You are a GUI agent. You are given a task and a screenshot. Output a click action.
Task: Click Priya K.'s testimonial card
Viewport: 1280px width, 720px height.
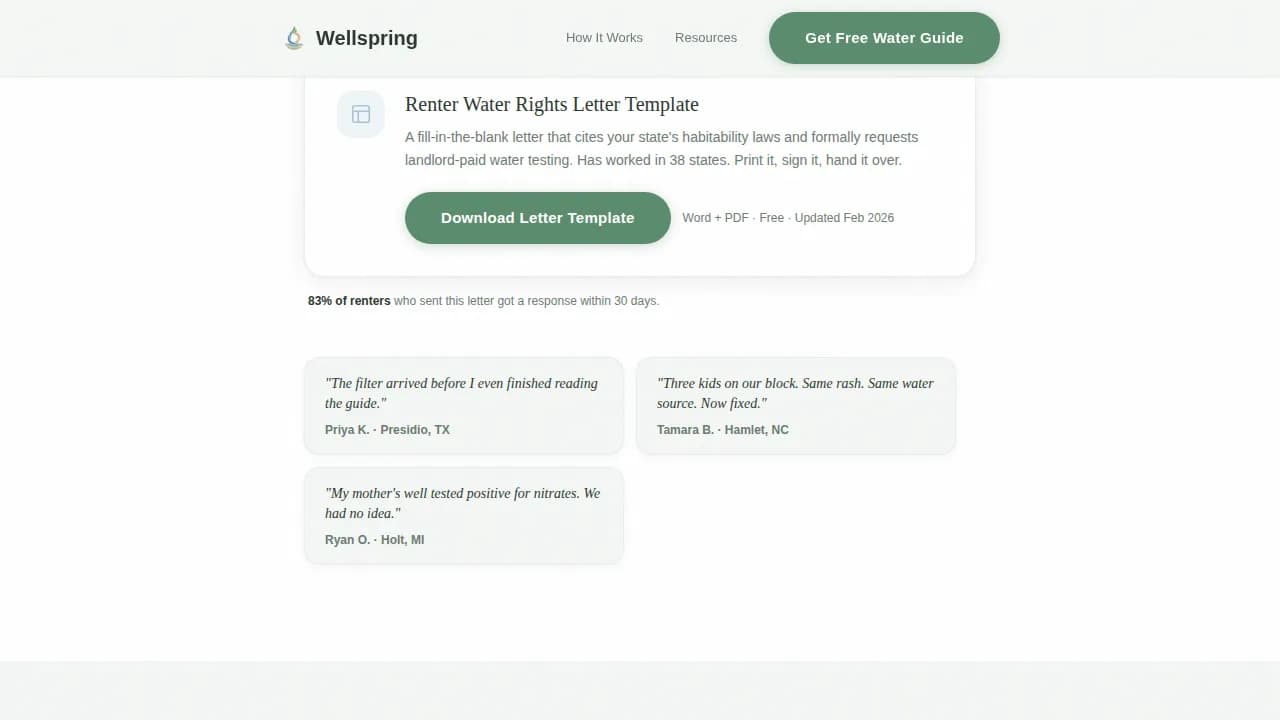pyautogui.click(x=463, y=405)
